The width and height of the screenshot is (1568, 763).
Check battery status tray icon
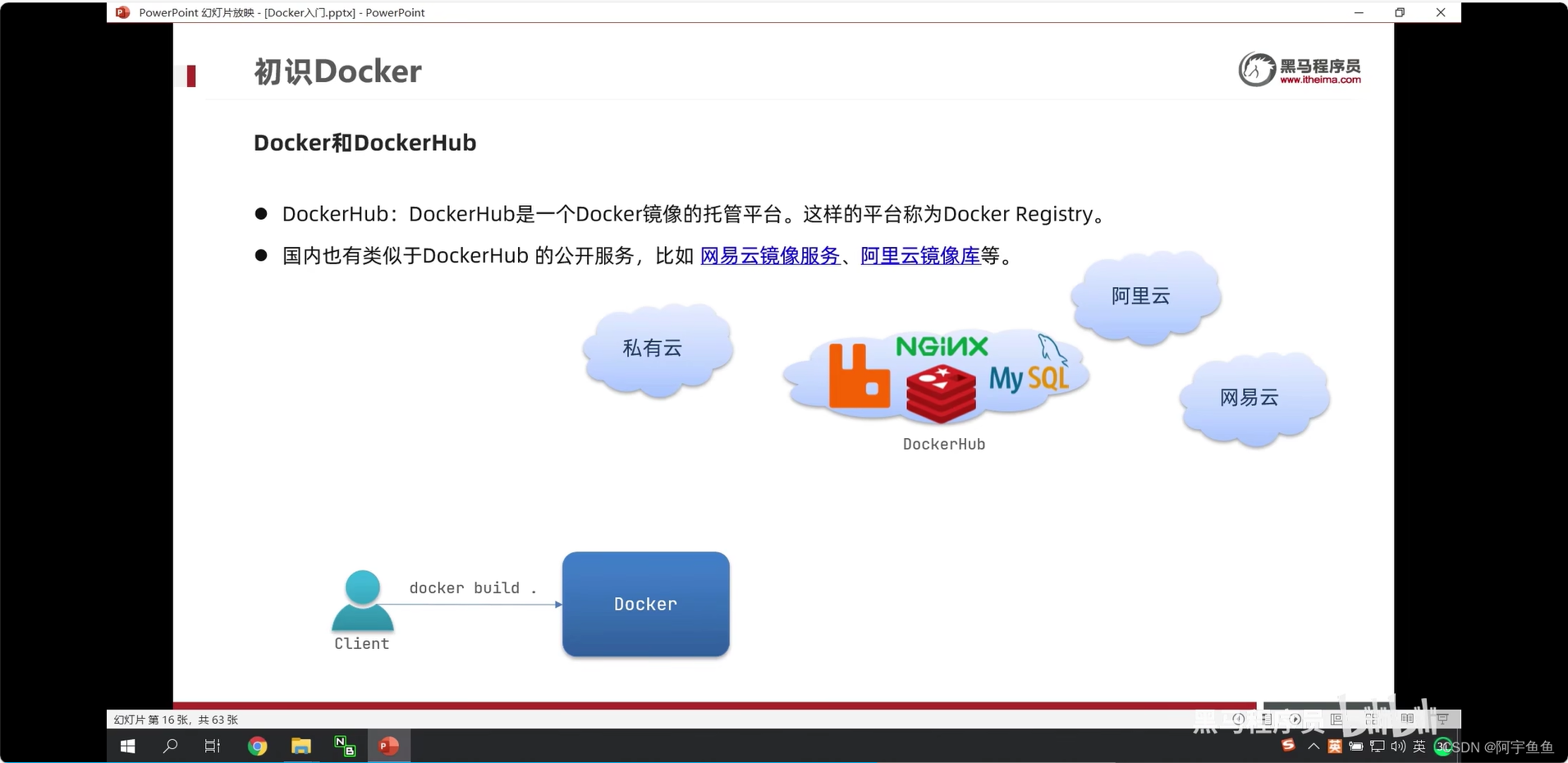[x=1356, y=747]
